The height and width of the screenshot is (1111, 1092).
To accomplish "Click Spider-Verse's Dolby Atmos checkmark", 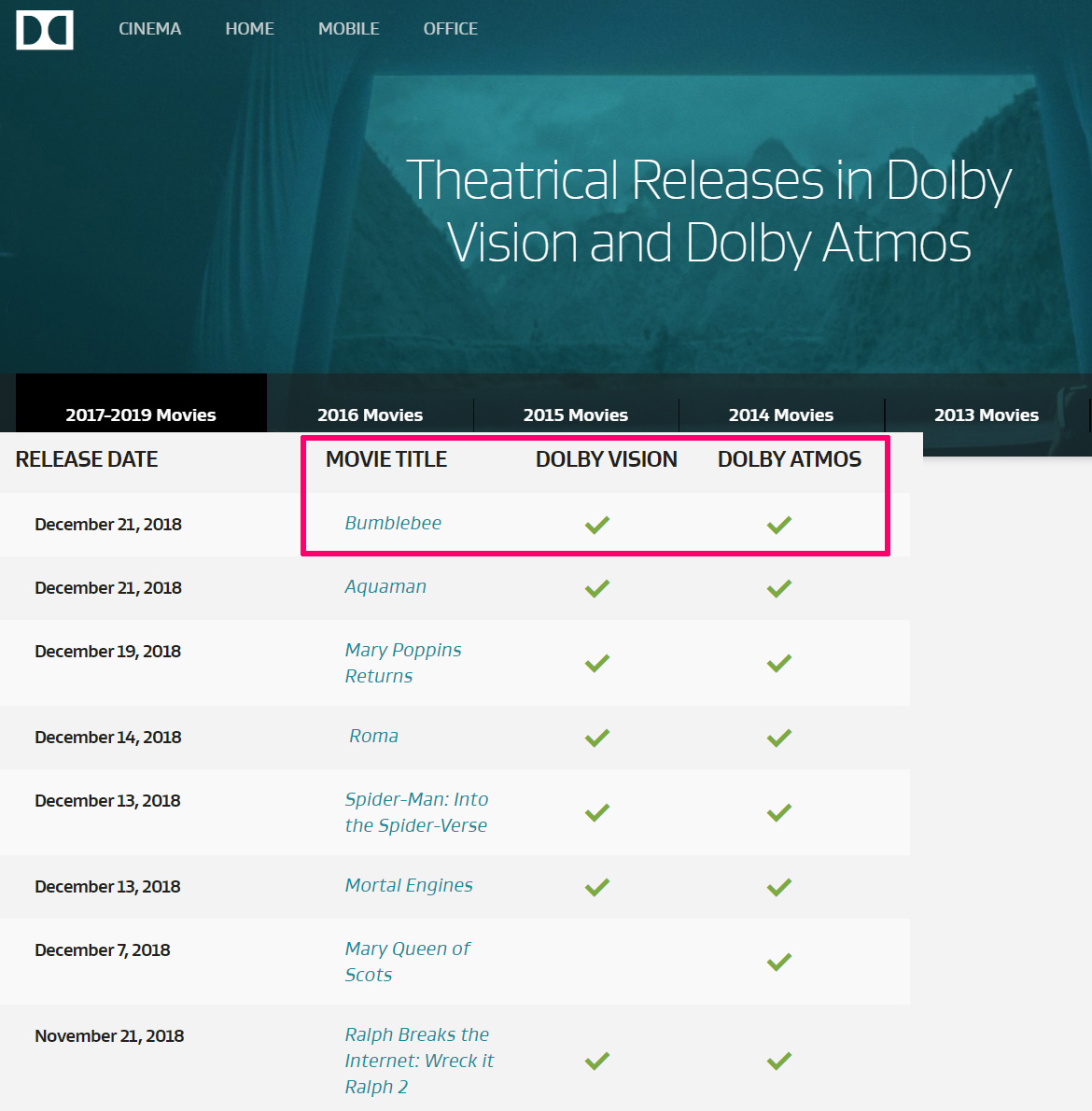I will click(779, 812).
